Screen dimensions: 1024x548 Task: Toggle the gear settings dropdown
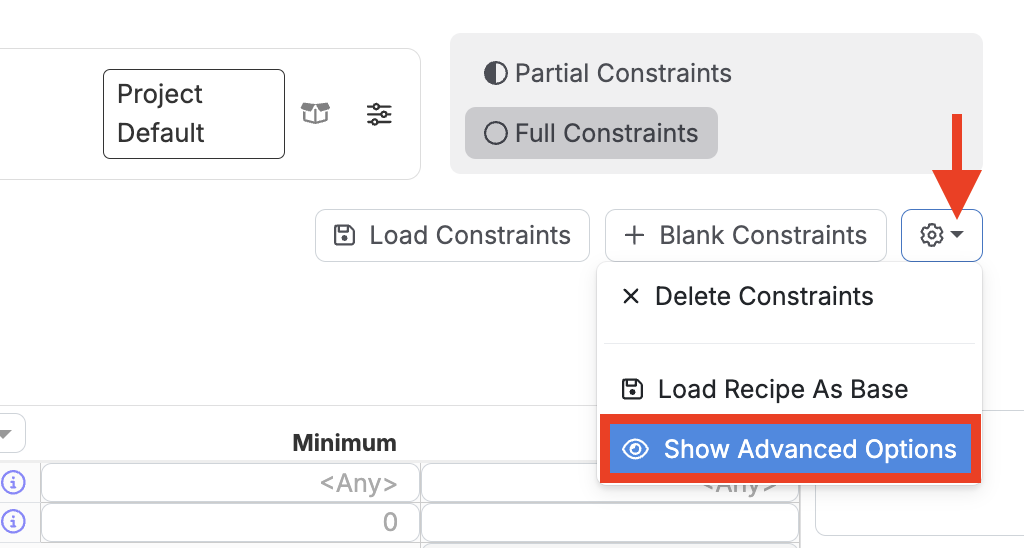[941, 235]
